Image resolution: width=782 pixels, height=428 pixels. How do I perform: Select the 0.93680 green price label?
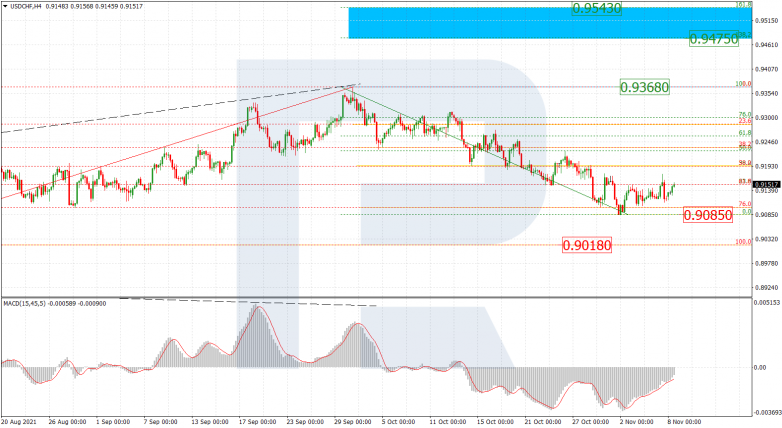[x=644, y=87]
